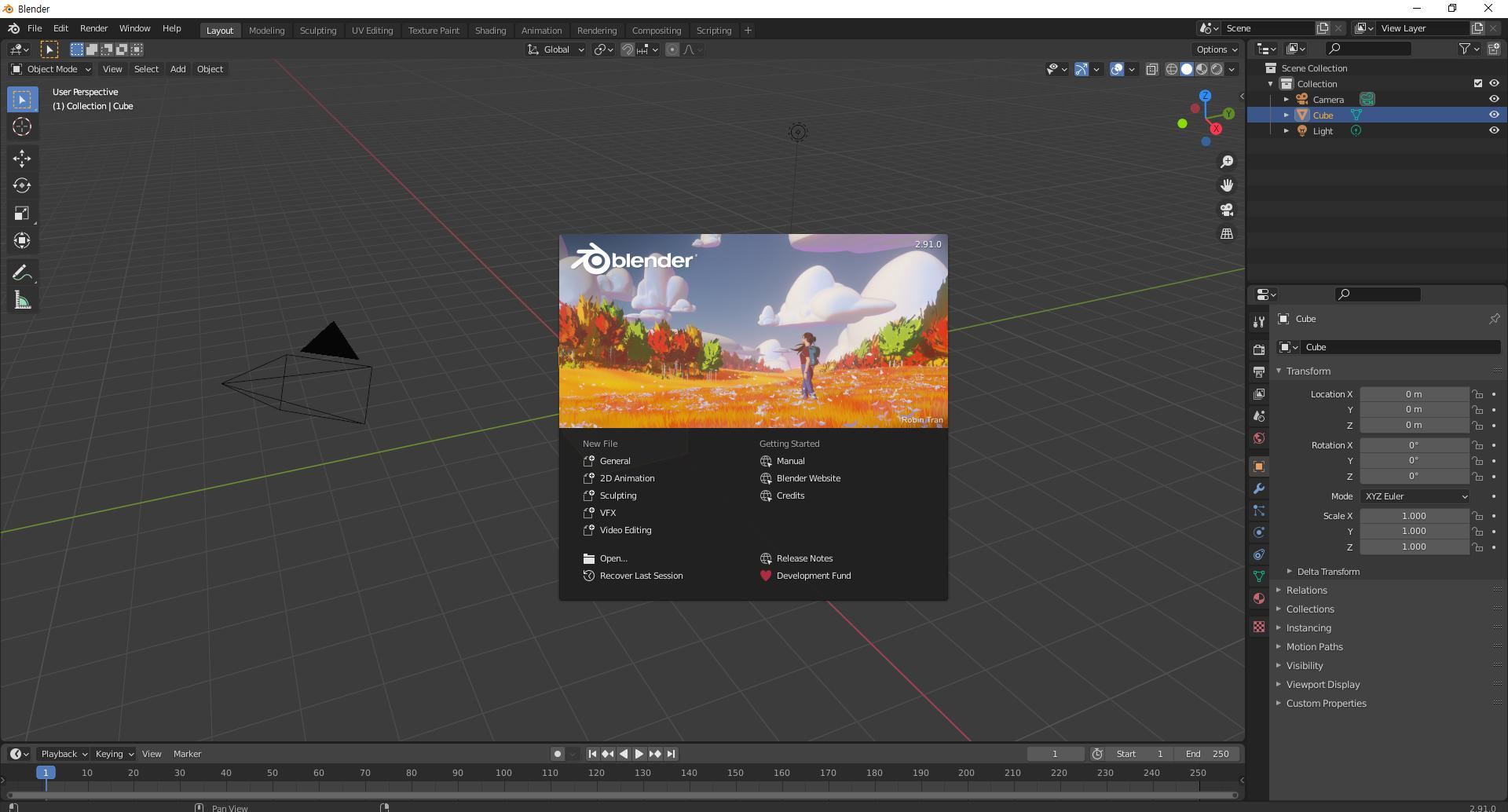Open the Object Data properties tab
This screenshot has height=812, width=1508.
[1259, 576]
